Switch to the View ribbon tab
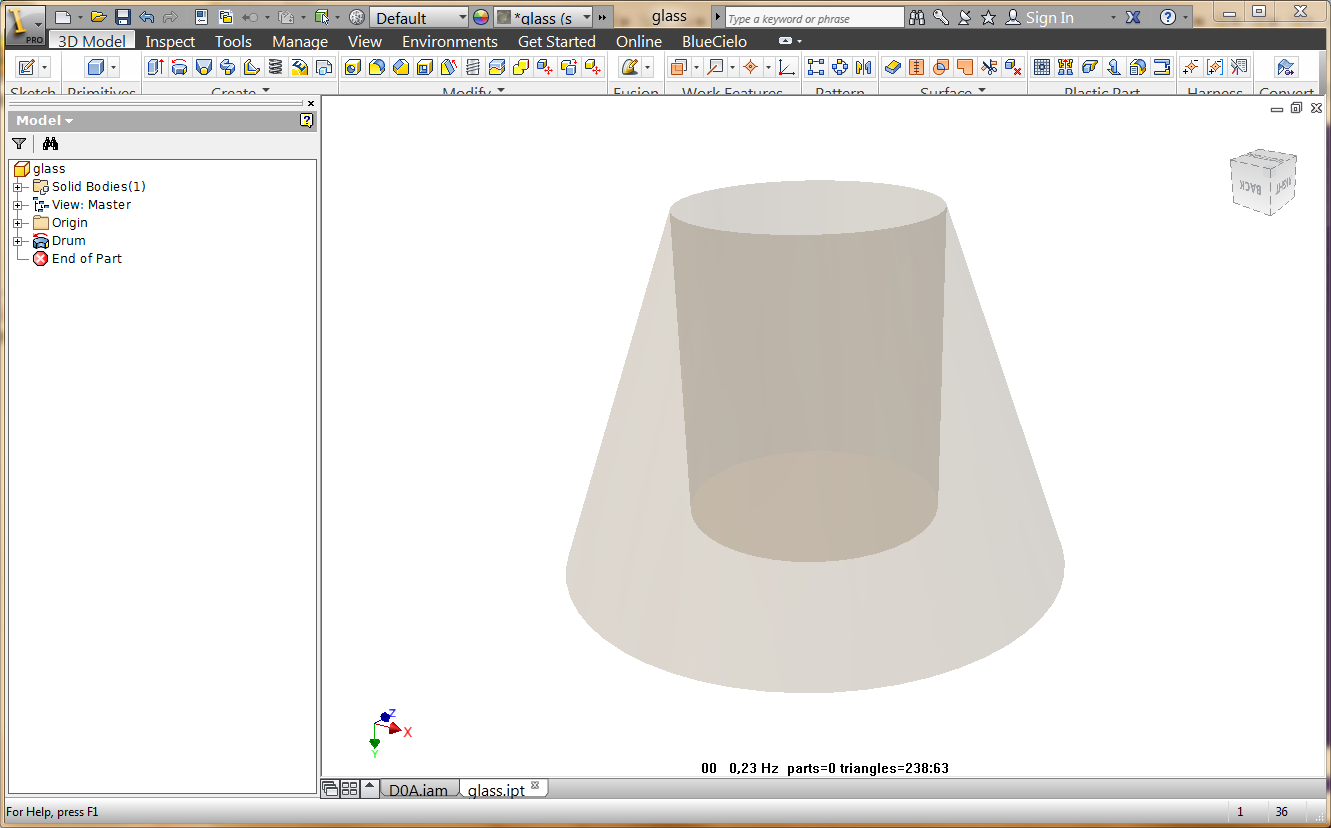Screen dimensions: 1331x828 point(365,41)
